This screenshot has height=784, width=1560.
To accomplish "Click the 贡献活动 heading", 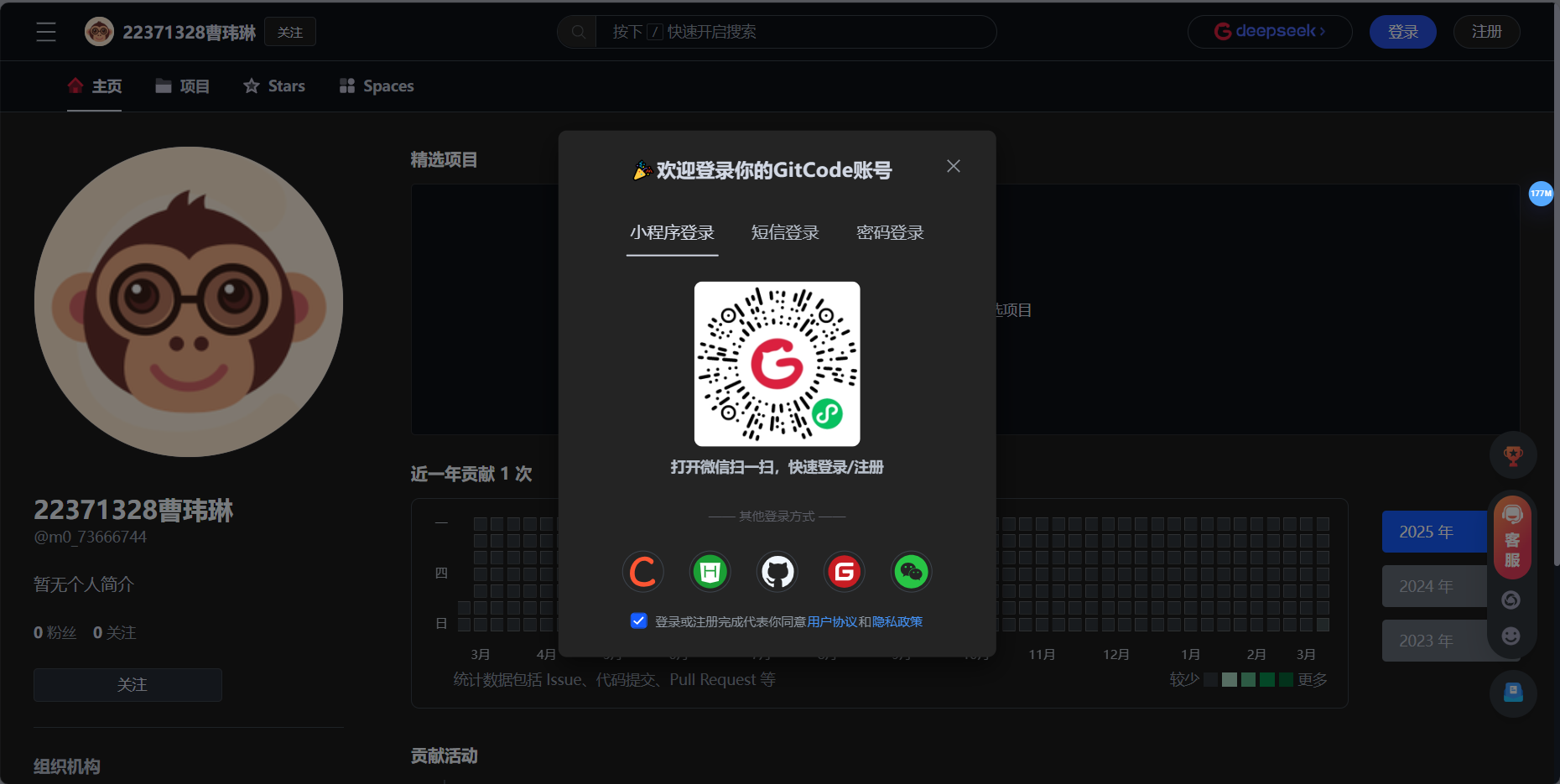I will [444, 755].
